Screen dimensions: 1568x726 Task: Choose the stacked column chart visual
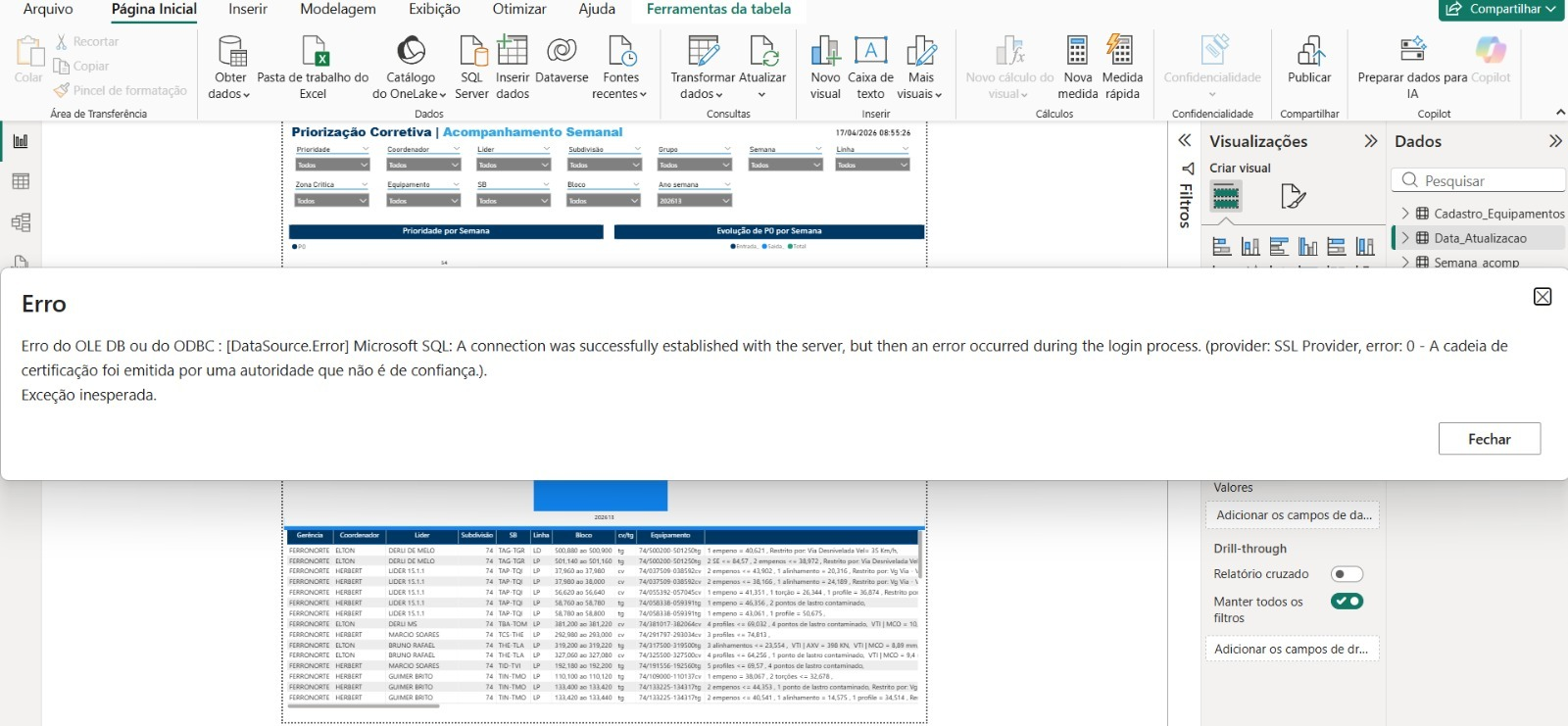click(1250, 247)
